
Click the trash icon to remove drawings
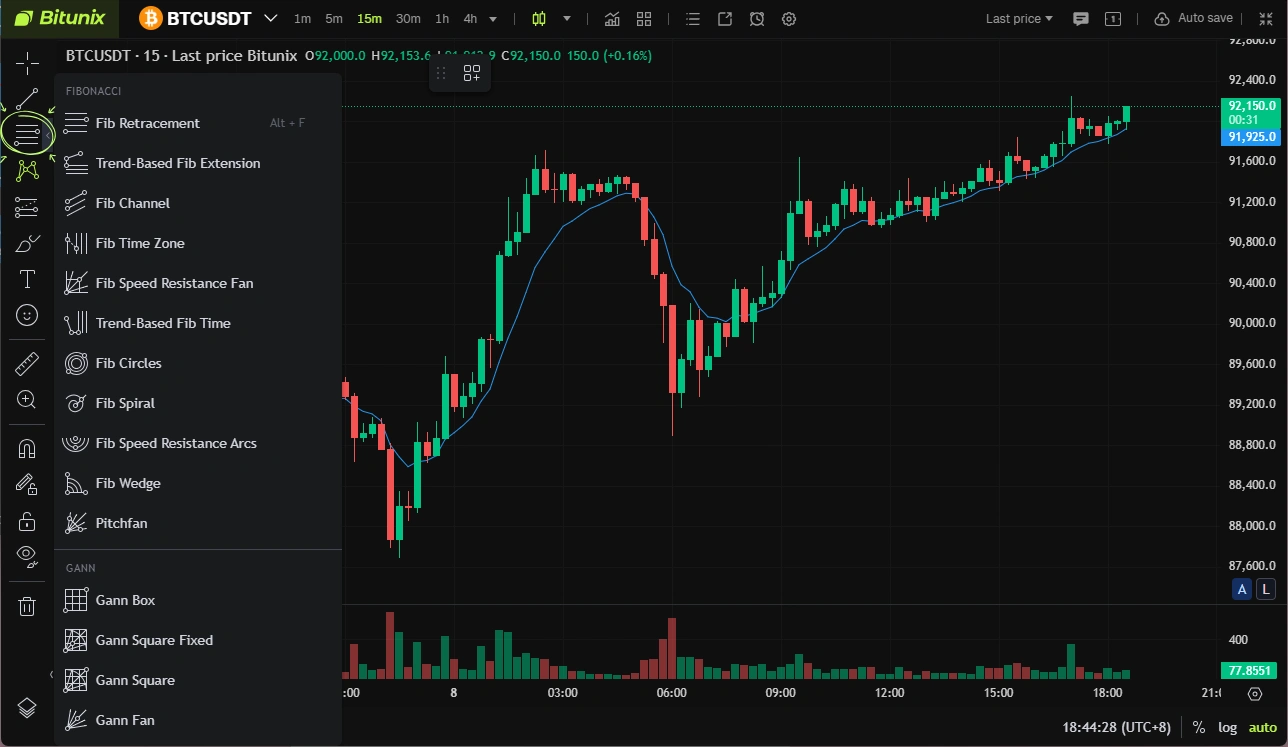[x=27, y=605]
